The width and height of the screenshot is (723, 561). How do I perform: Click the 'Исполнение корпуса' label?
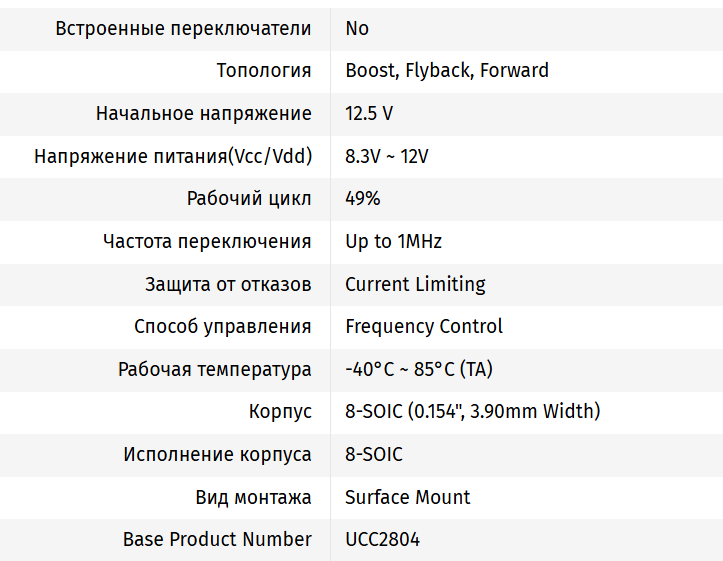pyautogui.click(x=217, y=454)
